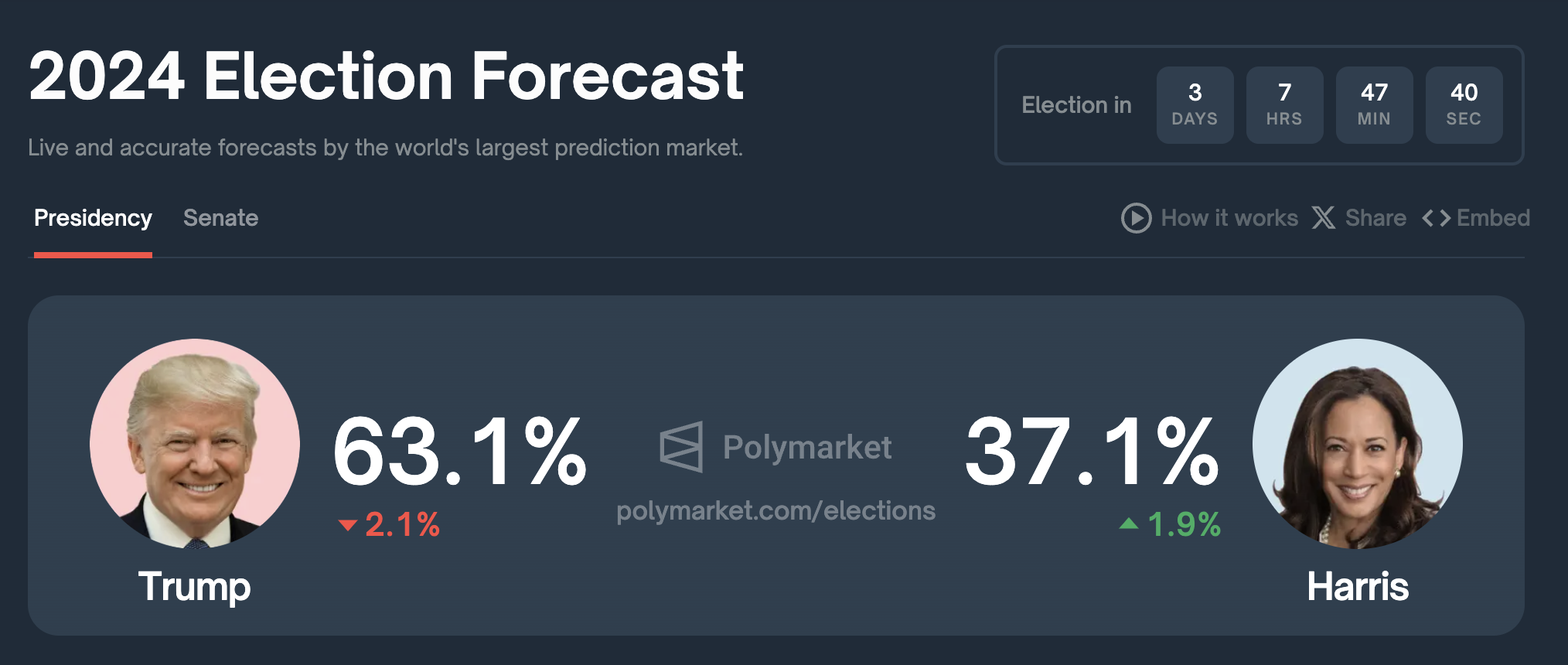Click the 63.1% Trump forecast value

pyautogui.click(x=459, y=452)
